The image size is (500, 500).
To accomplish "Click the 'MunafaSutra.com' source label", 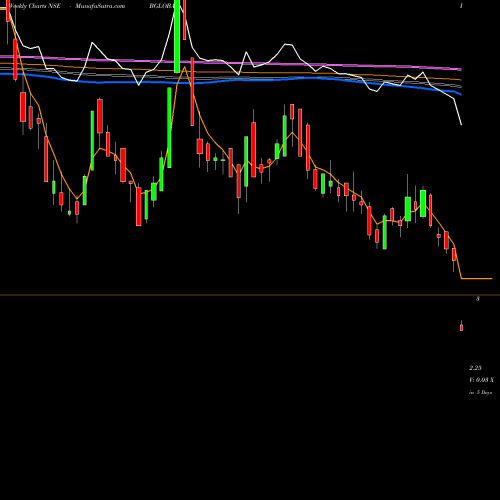I will (x=100, y=6).
